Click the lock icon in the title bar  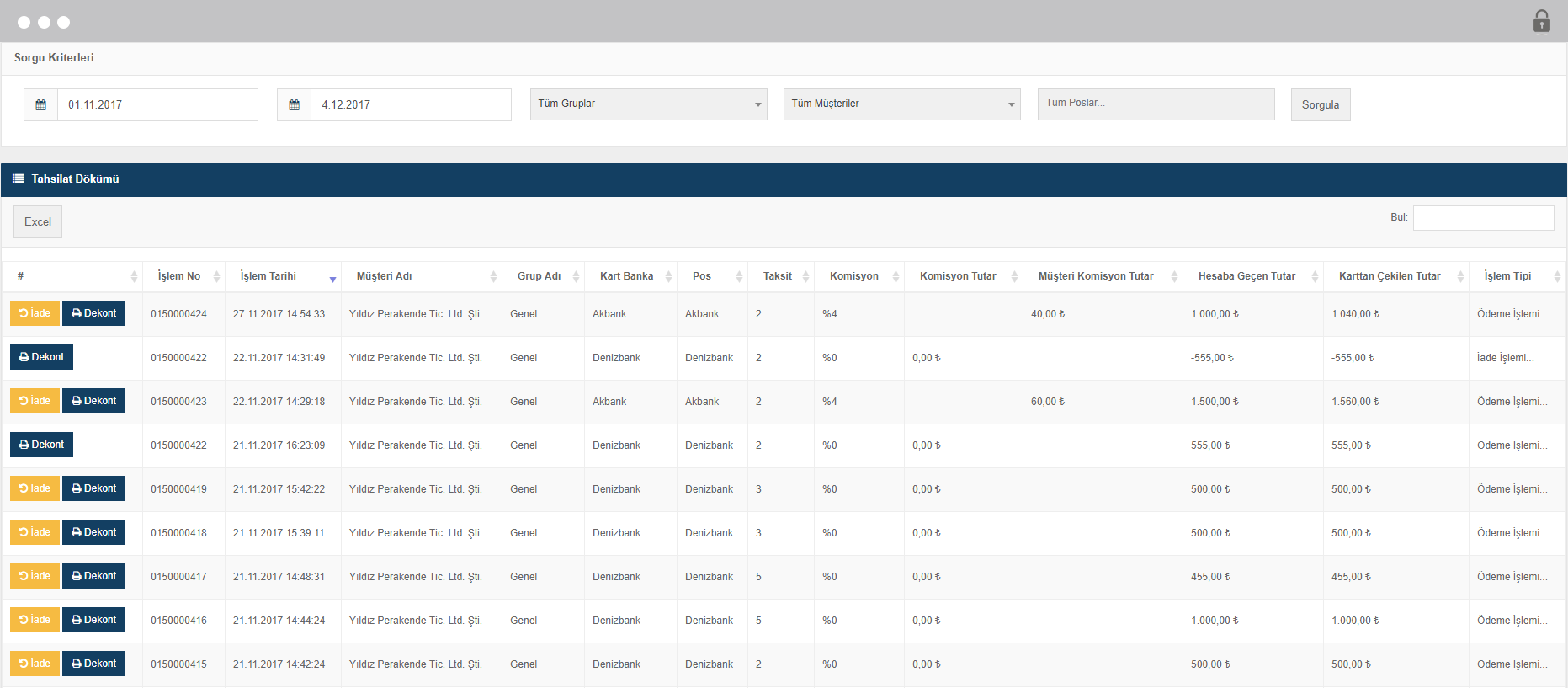pyautogui.click(x=1541, y=21)
